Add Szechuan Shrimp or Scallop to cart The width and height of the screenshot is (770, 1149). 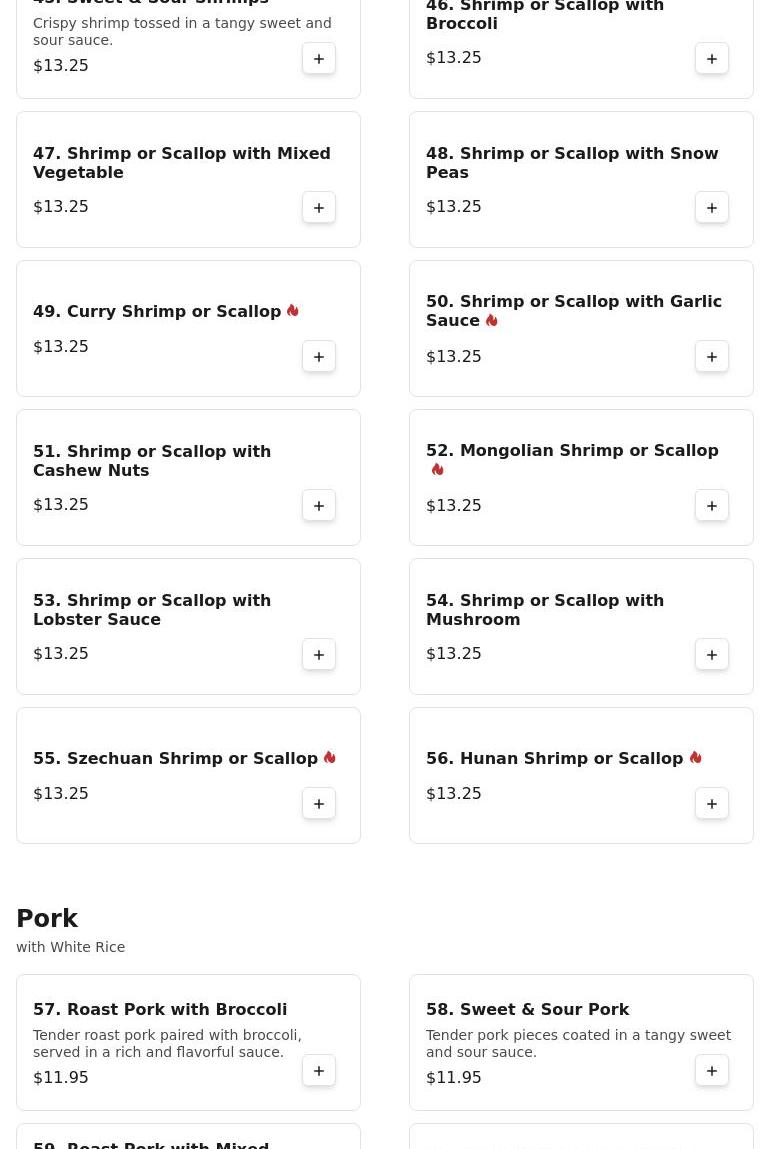pyautogui.click(x=319, y=804)
